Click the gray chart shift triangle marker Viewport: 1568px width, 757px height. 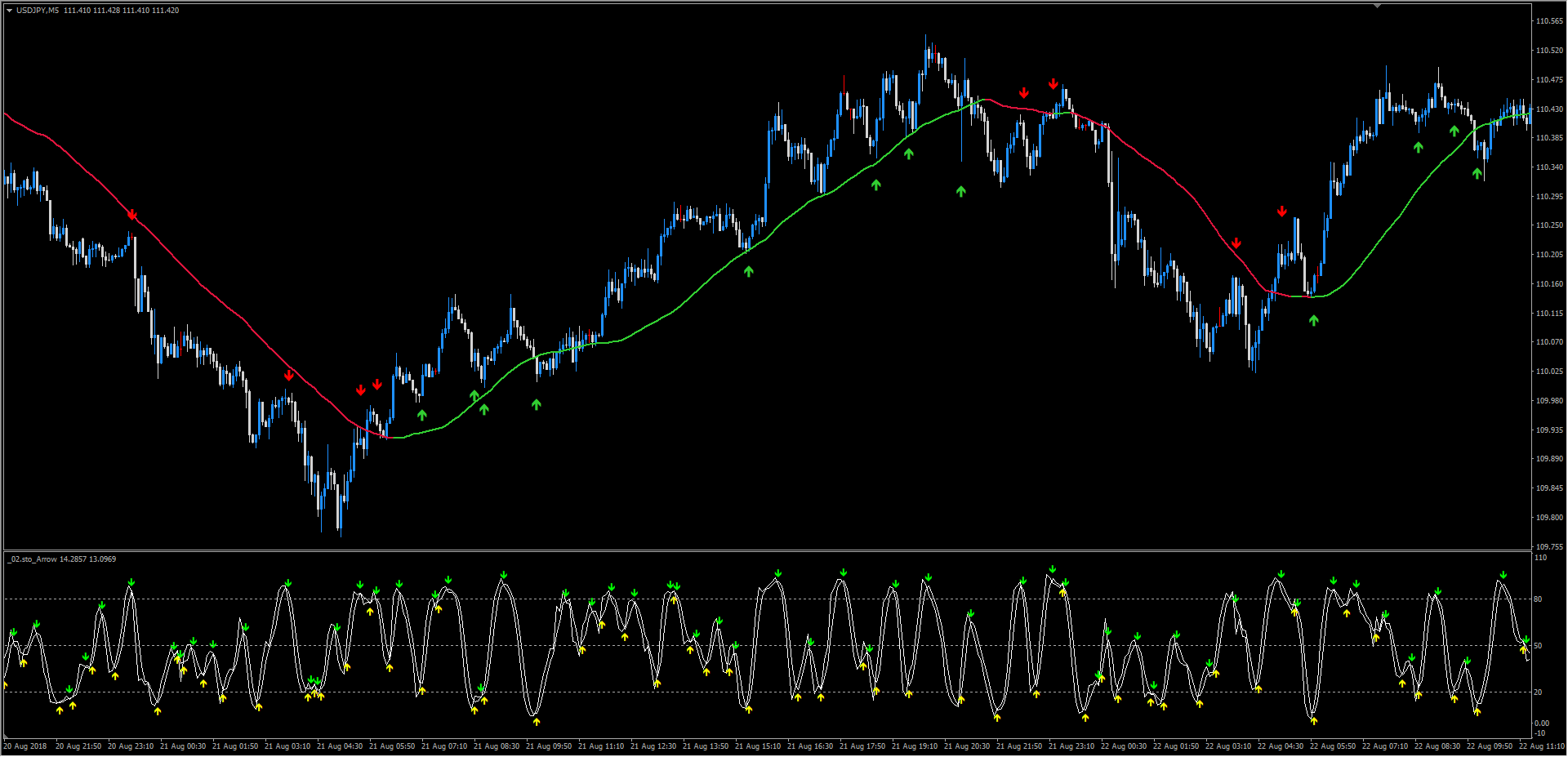[x=1377, y=6]
